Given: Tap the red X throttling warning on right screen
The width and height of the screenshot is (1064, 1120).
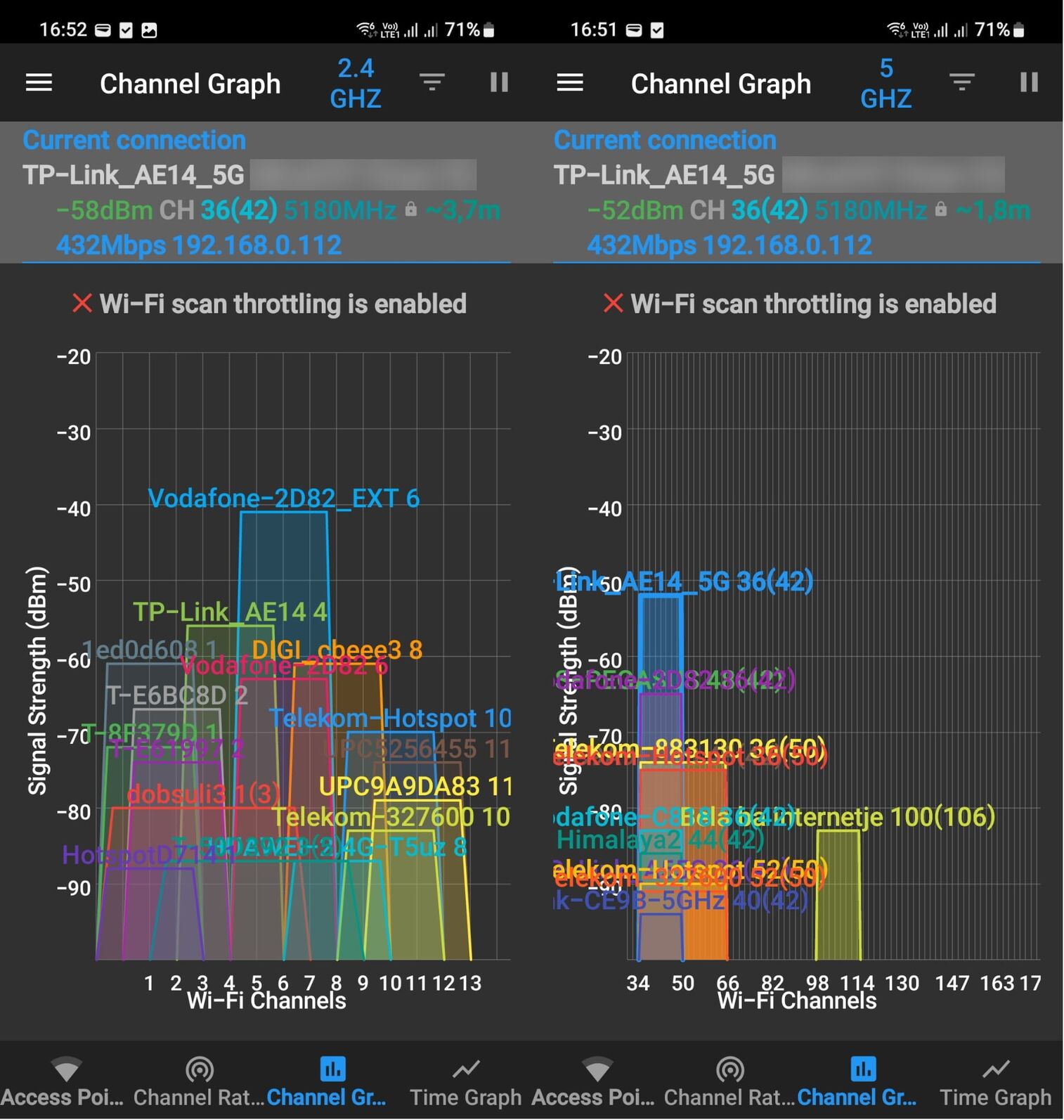Looking at the screenshot, I should [613, 304].
